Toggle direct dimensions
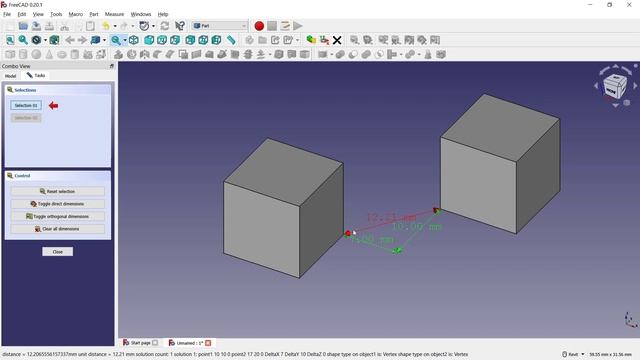Screen dimensions: 640x360 (58, 204)
